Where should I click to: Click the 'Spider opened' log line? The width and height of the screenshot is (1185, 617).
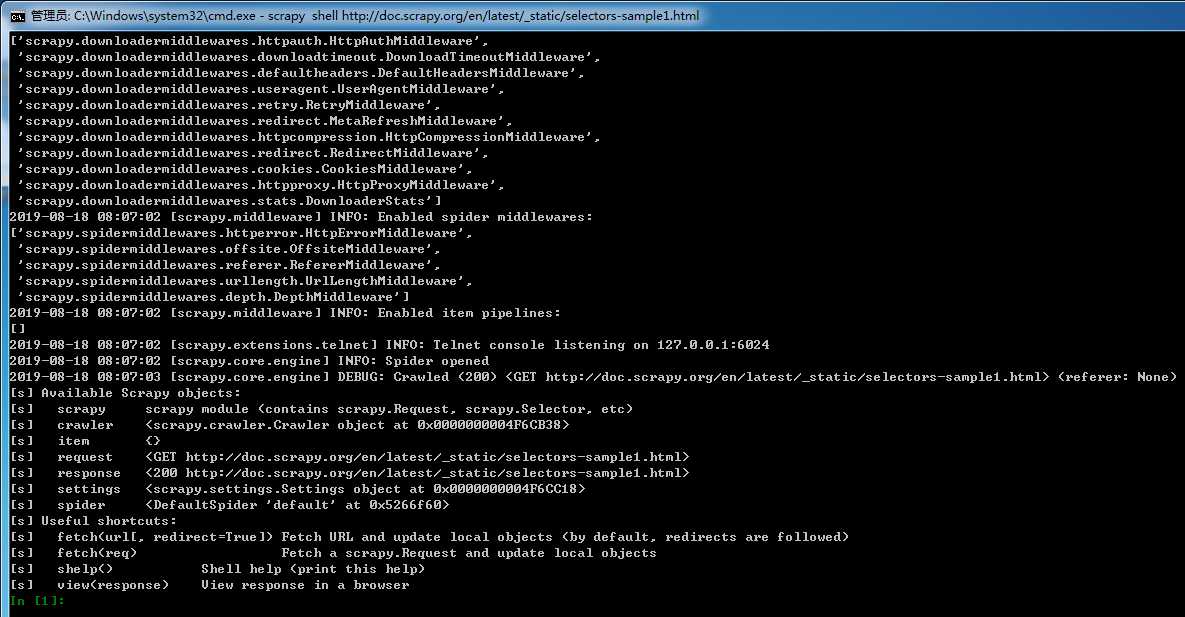249,361
